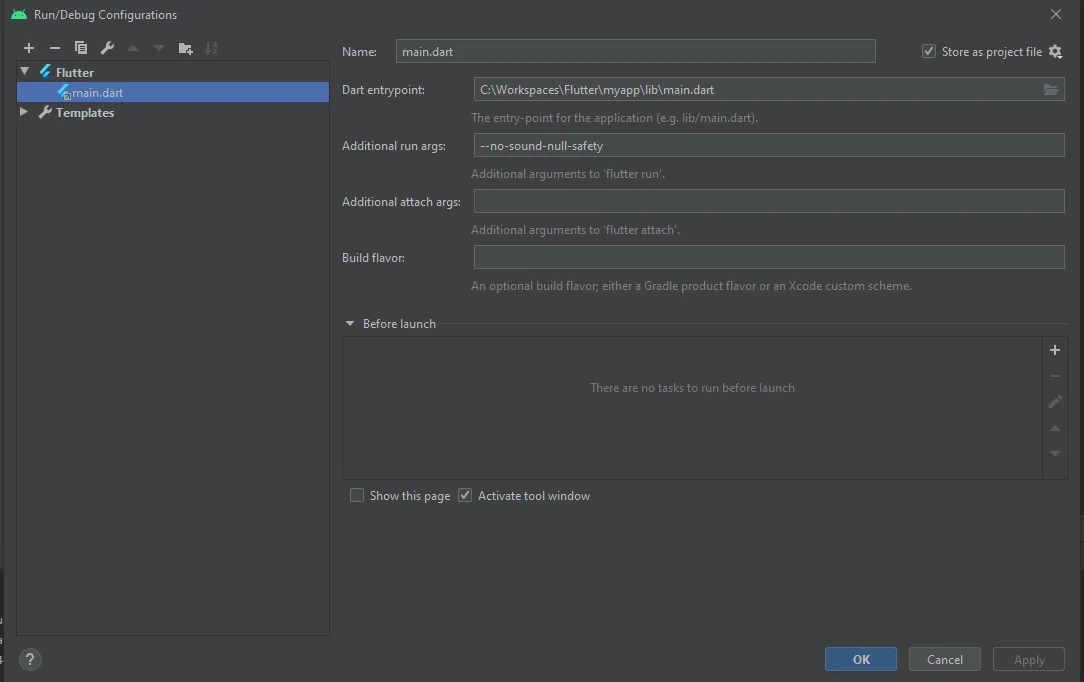This screenshot has width=1084, height=682.
Task: Expand the Templates tree node
Action: pos(24,112)
